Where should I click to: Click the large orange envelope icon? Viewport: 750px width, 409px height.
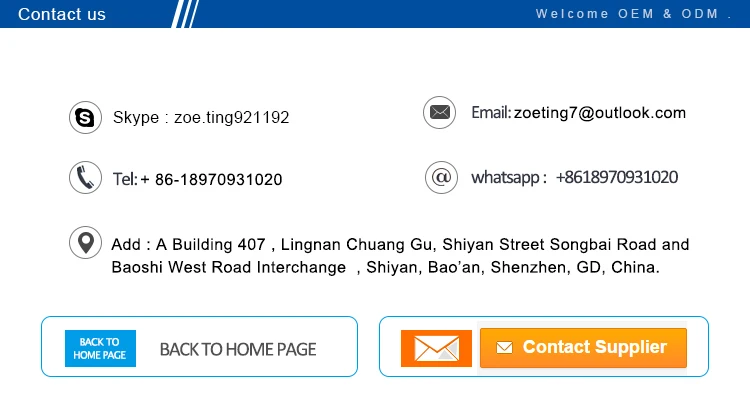(436, 348)
